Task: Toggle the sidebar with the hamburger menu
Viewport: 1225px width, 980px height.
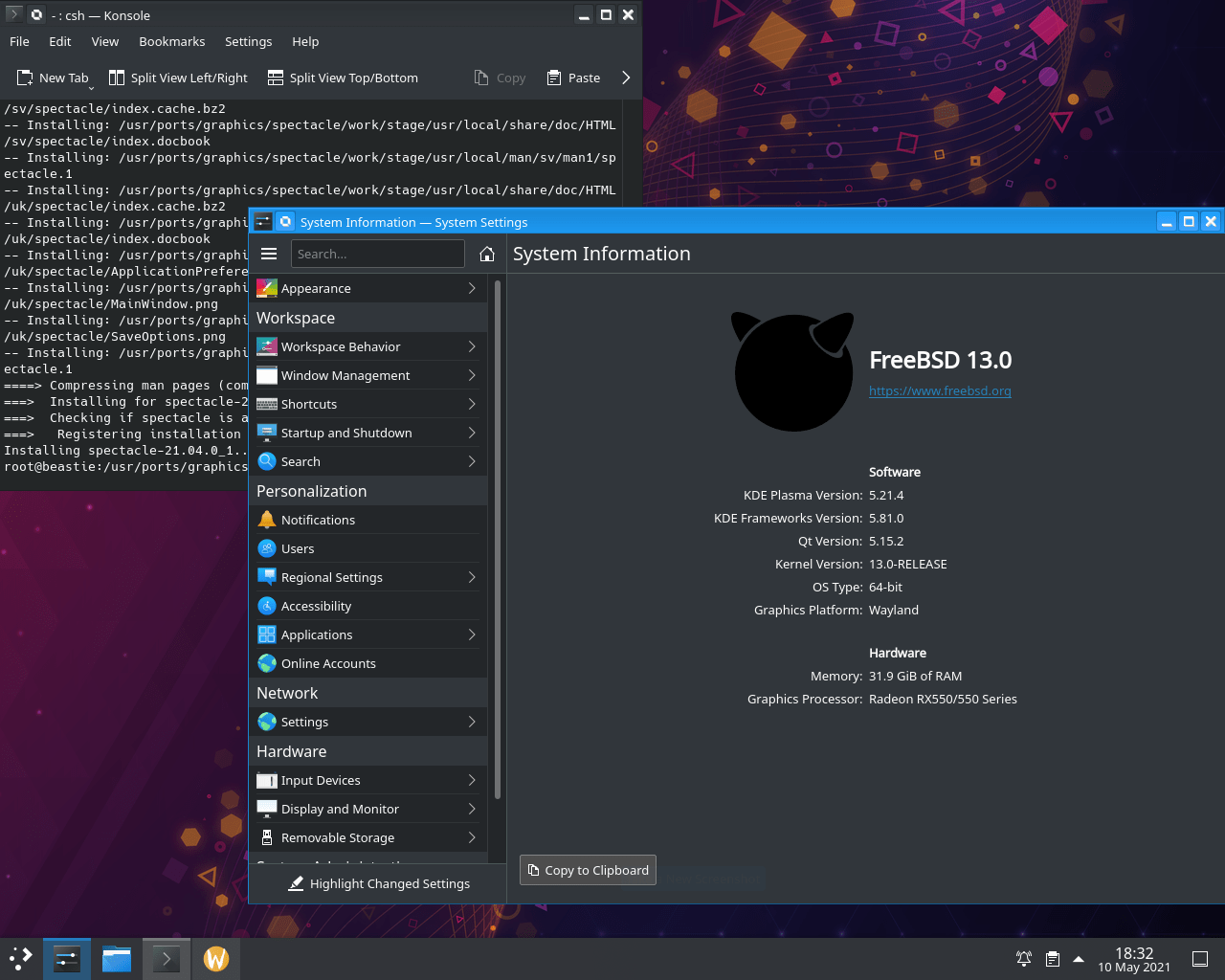Action: (x=269, y=254)
